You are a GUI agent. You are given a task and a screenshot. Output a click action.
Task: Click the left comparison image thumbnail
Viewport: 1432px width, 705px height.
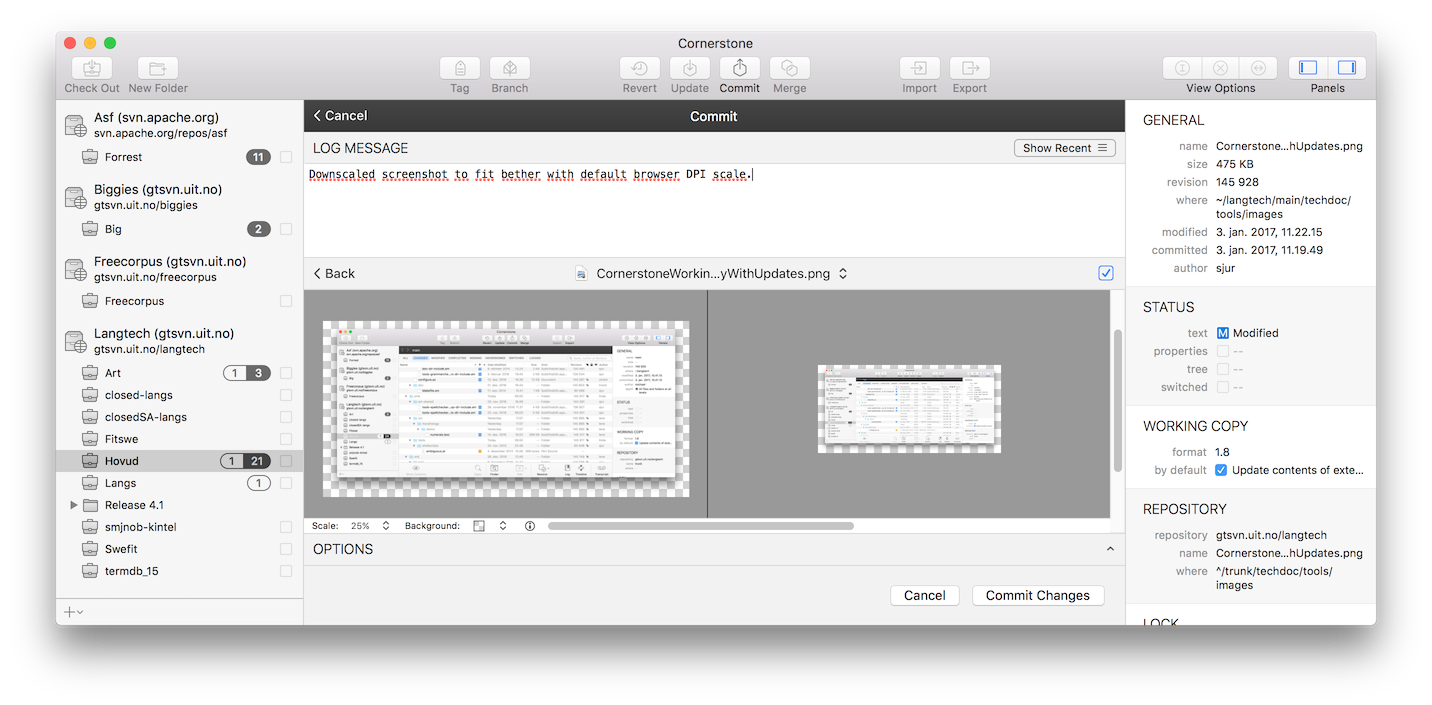506,409
